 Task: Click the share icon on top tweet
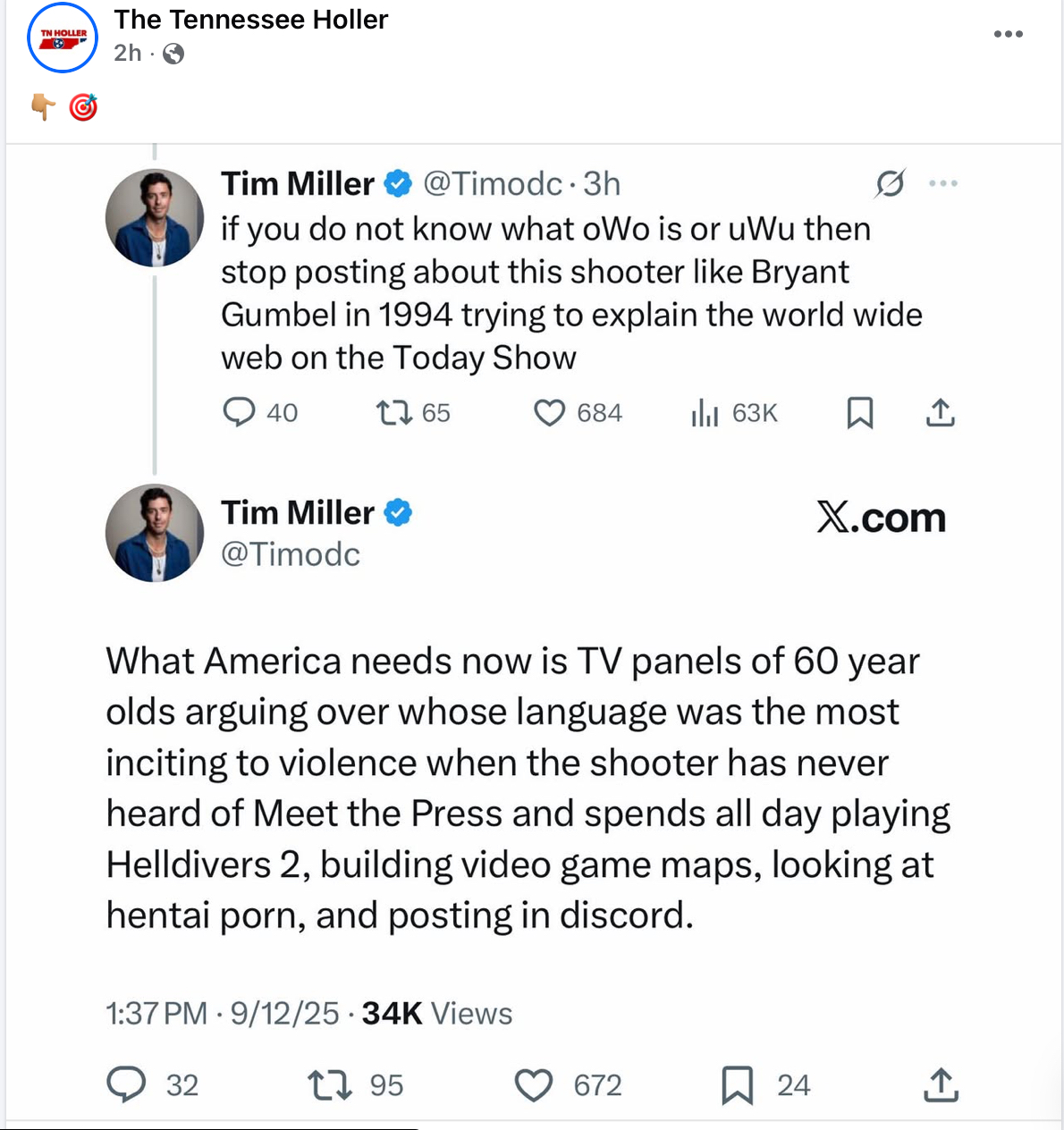941,412
